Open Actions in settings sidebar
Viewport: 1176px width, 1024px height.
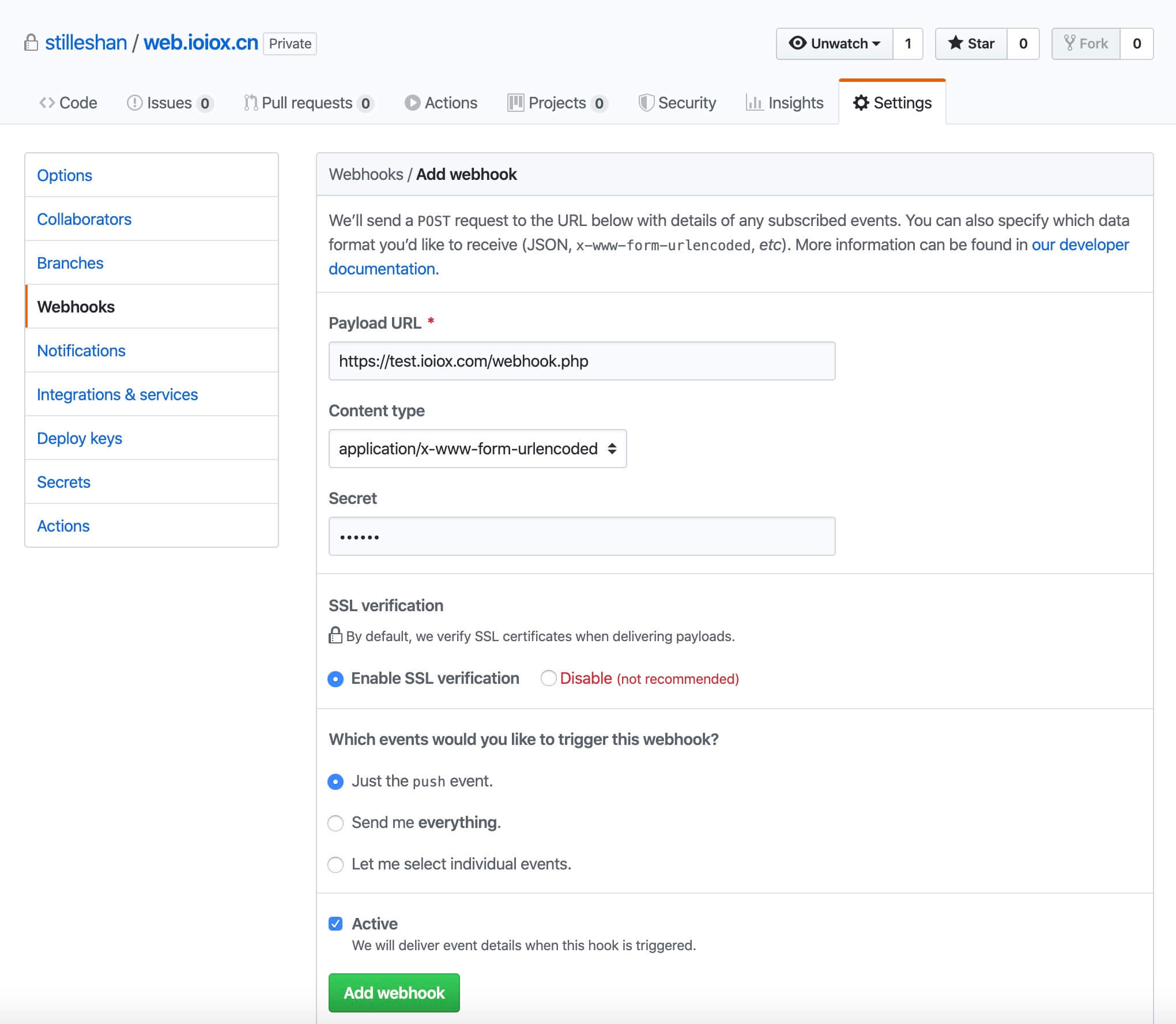pyautogui.click(x=152, y=526)
